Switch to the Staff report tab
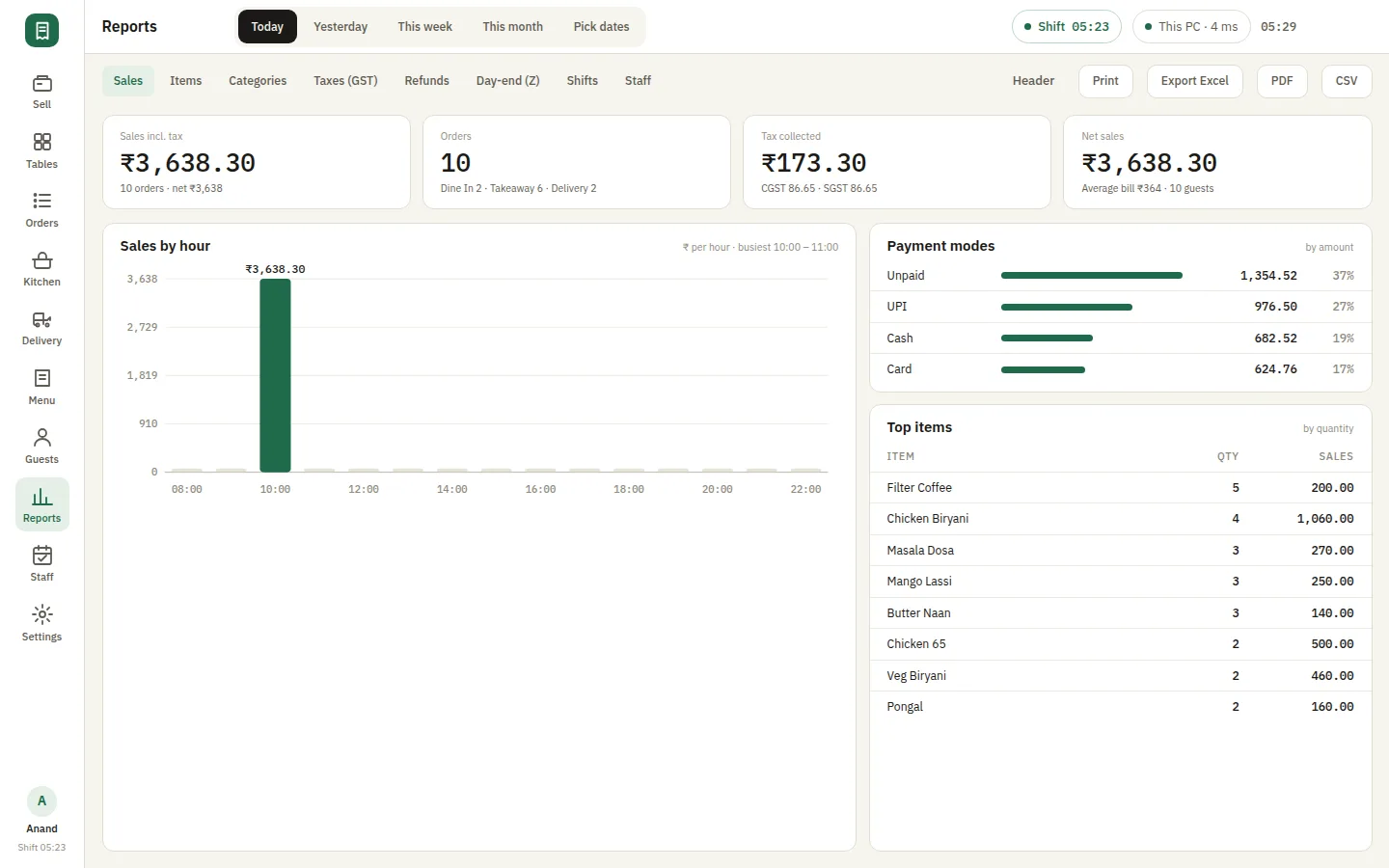 point(638,81)
